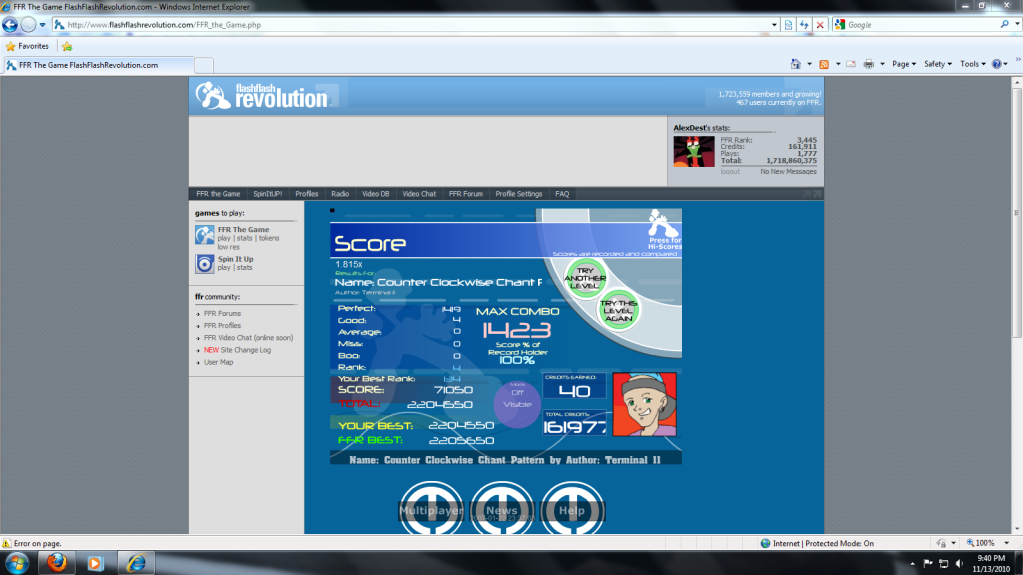Click the browser home icon
The height and width of the screenshot is (575, 1023).
click(795, 64)
